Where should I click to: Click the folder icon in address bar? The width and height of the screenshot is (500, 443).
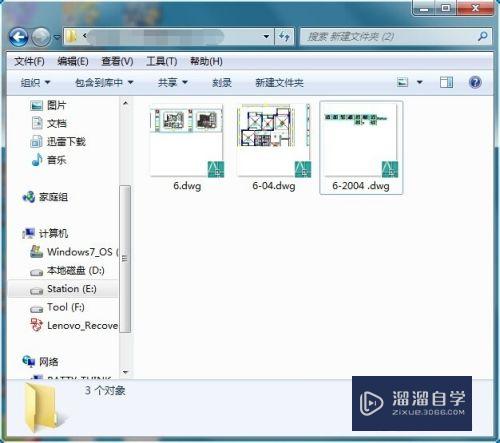71,36
